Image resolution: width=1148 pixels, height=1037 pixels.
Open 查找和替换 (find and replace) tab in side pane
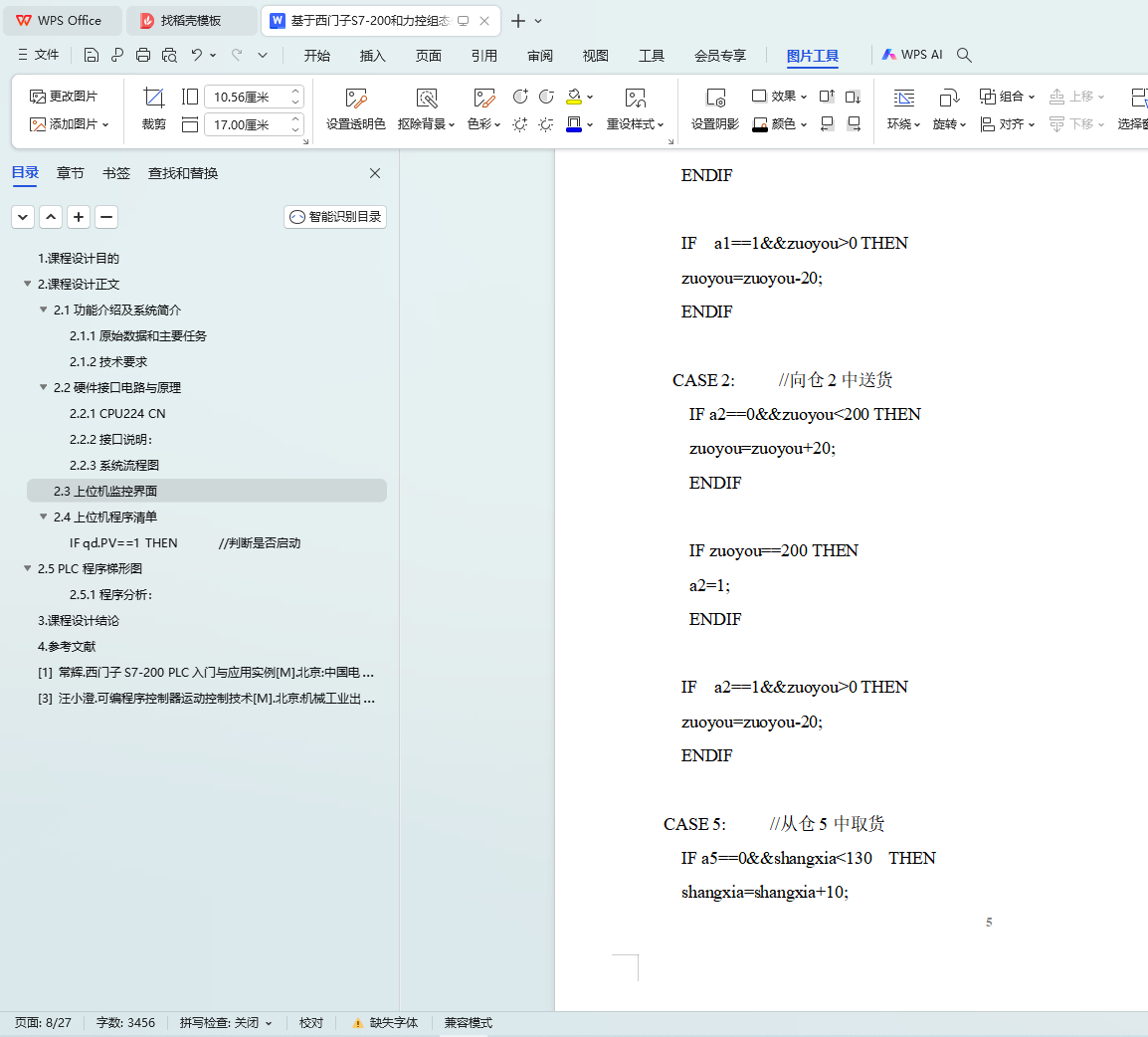183,173
